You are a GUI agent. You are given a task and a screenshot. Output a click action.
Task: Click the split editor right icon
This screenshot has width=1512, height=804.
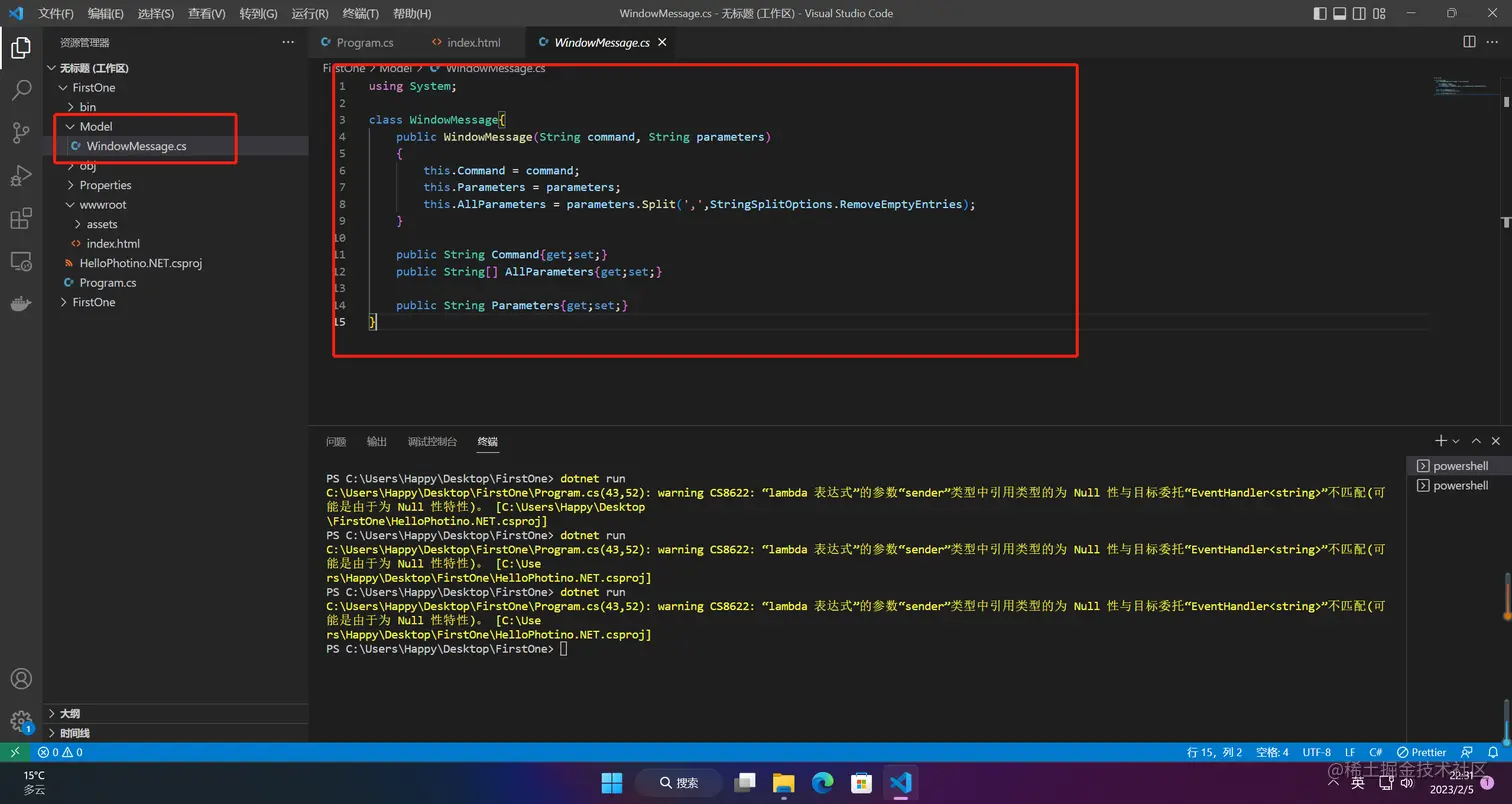click(x=1469, y=42)
